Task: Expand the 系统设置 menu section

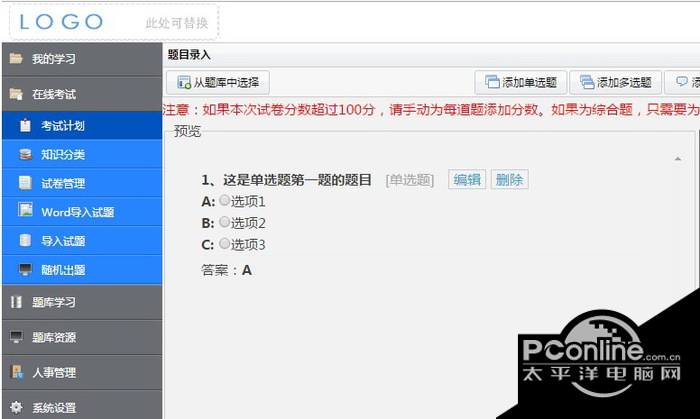Action: pyautogui.click(x=82, y=405)
